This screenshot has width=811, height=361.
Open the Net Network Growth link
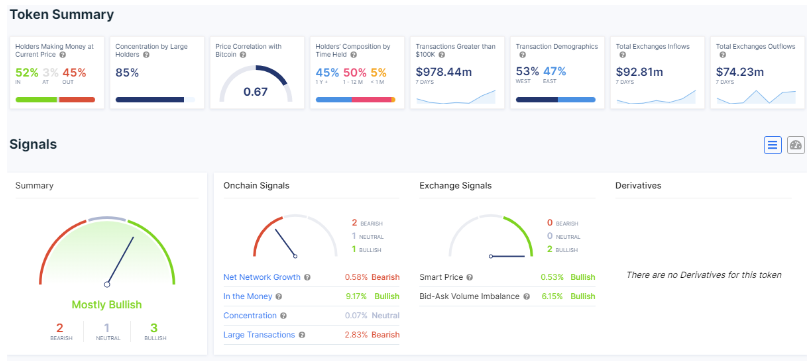coord(262,277)
